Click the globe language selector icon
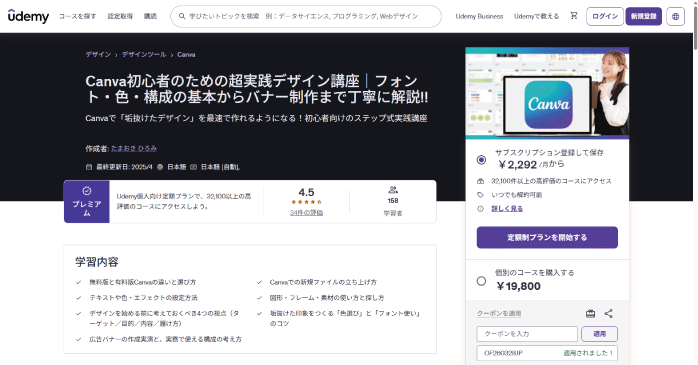Screen dimensions: 698x365 [675, 16]
